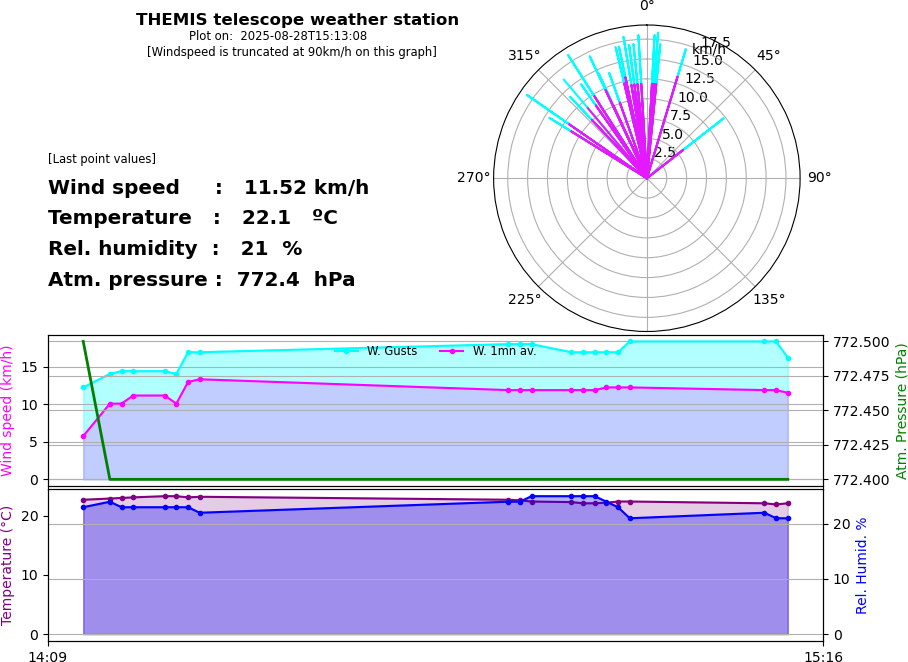Viewport: 908px width, 662px height.
Task: Click the Atm. pressure 772.4 hPa reading
Action: 201,280
